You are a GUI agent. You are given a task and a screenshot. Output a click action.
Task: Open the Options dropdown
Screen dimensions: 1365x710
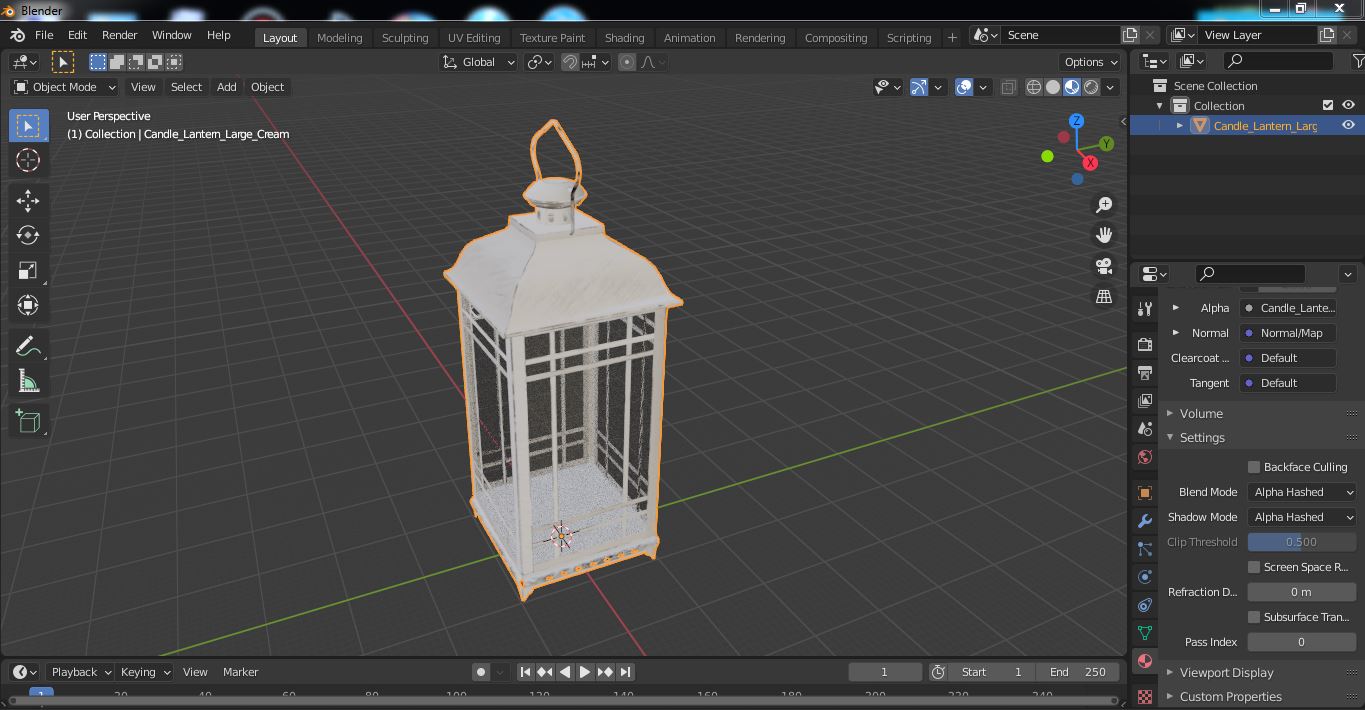point(1090,62)
